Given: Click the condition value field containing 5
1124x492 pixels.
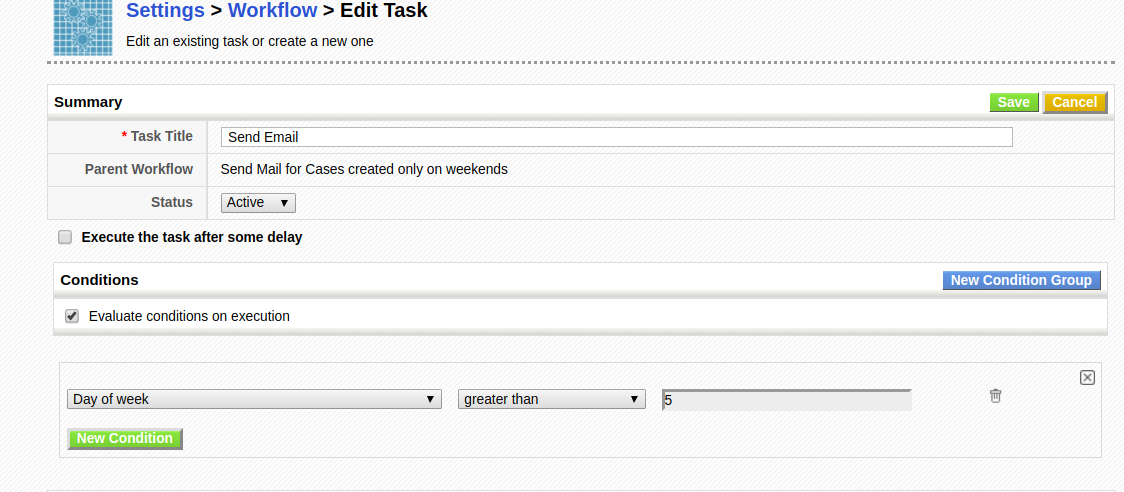Looking at the screenshot, I should [786, 400].
